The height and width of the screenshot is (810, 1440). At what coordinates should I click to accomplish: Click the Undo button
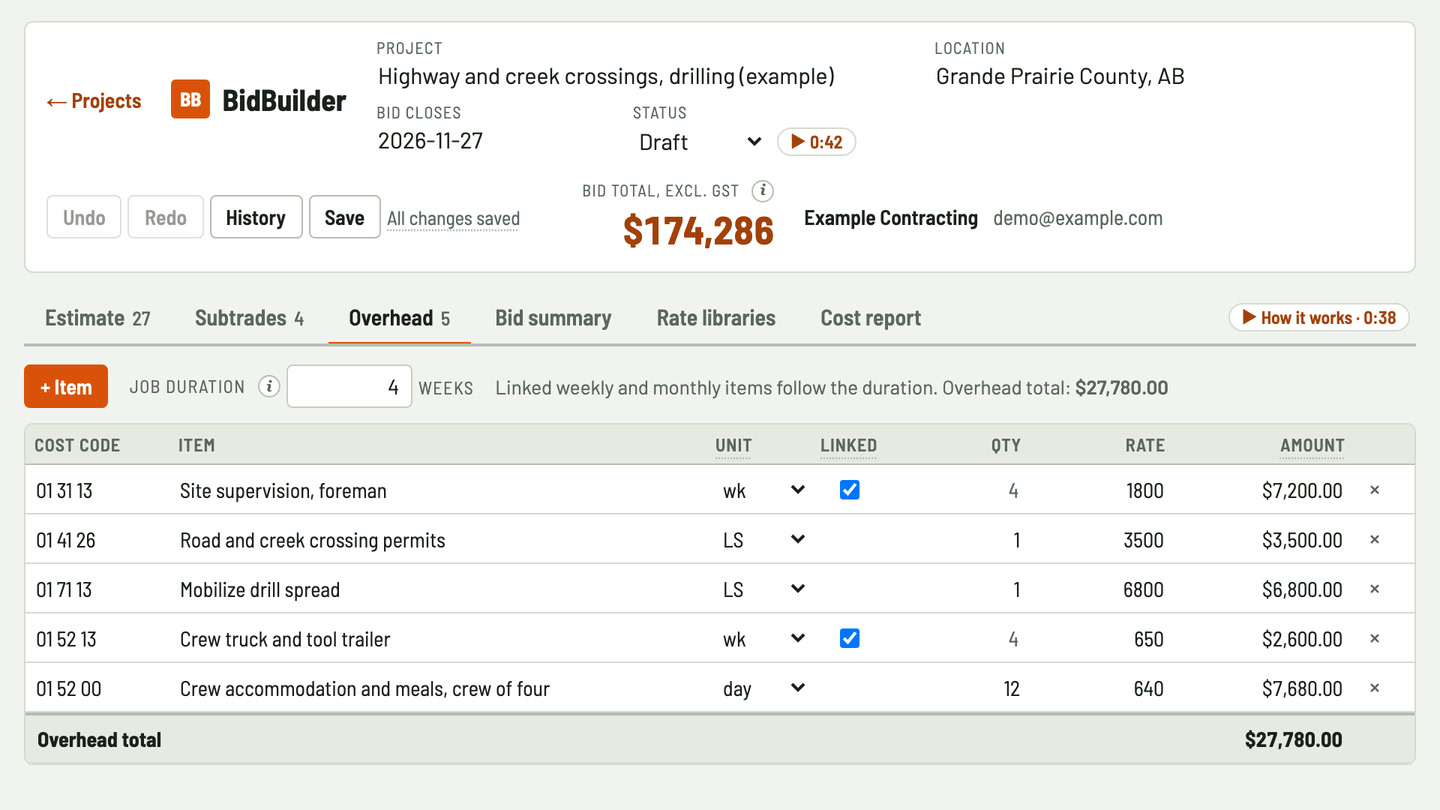(84, 217)
